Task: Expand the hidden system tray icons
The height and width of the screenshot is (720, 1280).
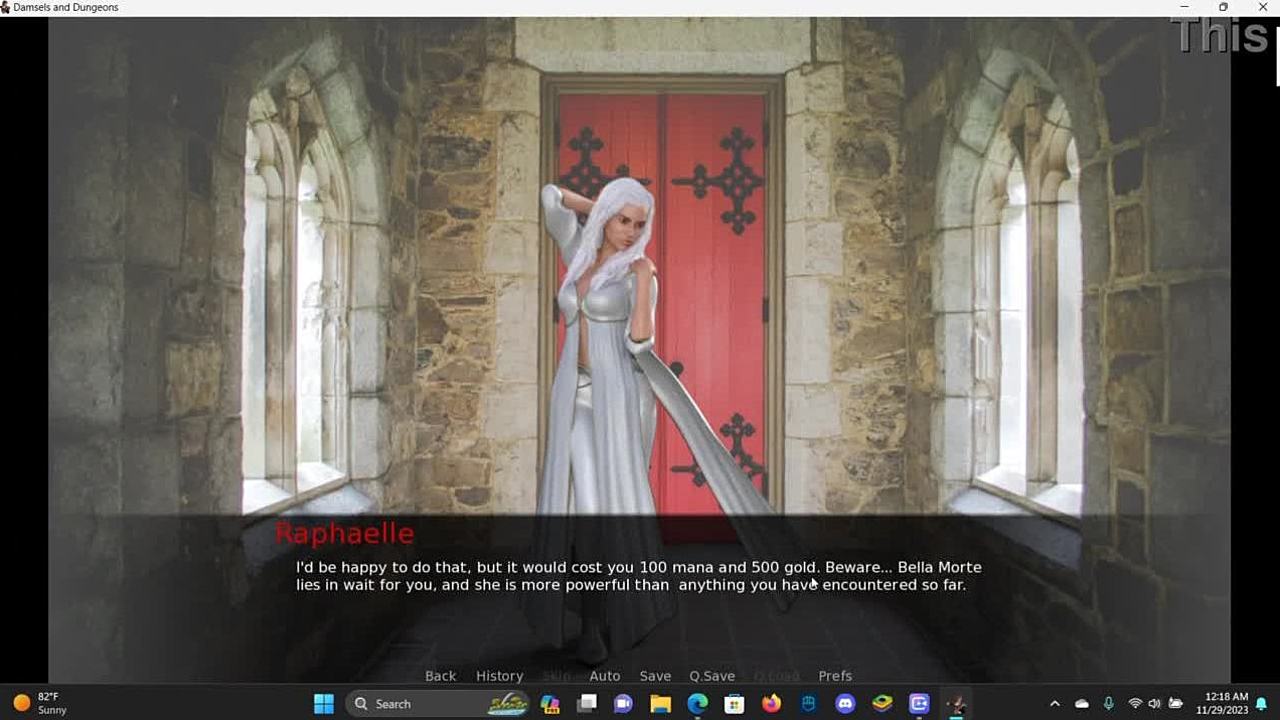Action: (1054, 704)
